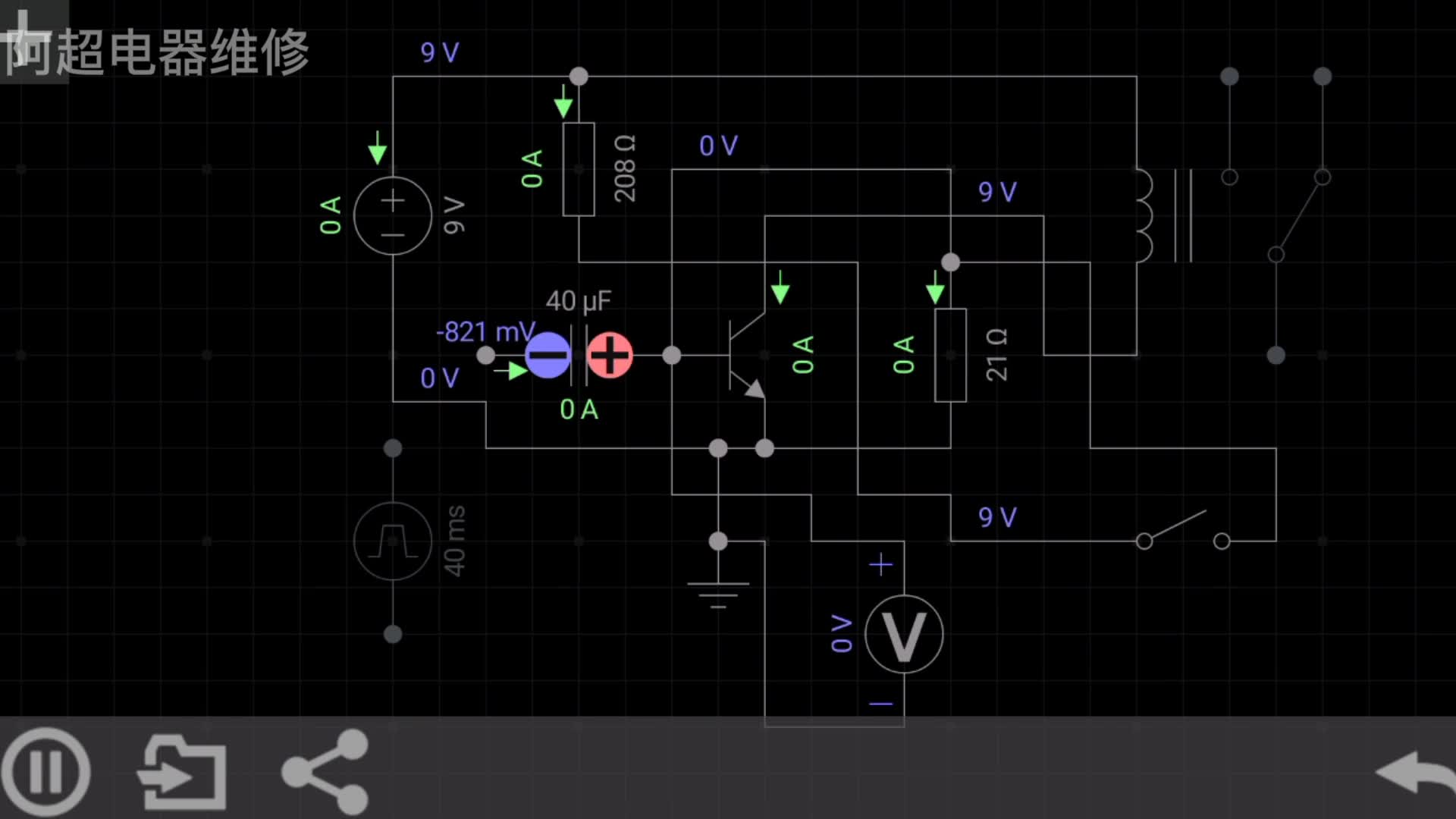
Task: Tap the voltmeter plus terminal sign
Action: [880, 564]
